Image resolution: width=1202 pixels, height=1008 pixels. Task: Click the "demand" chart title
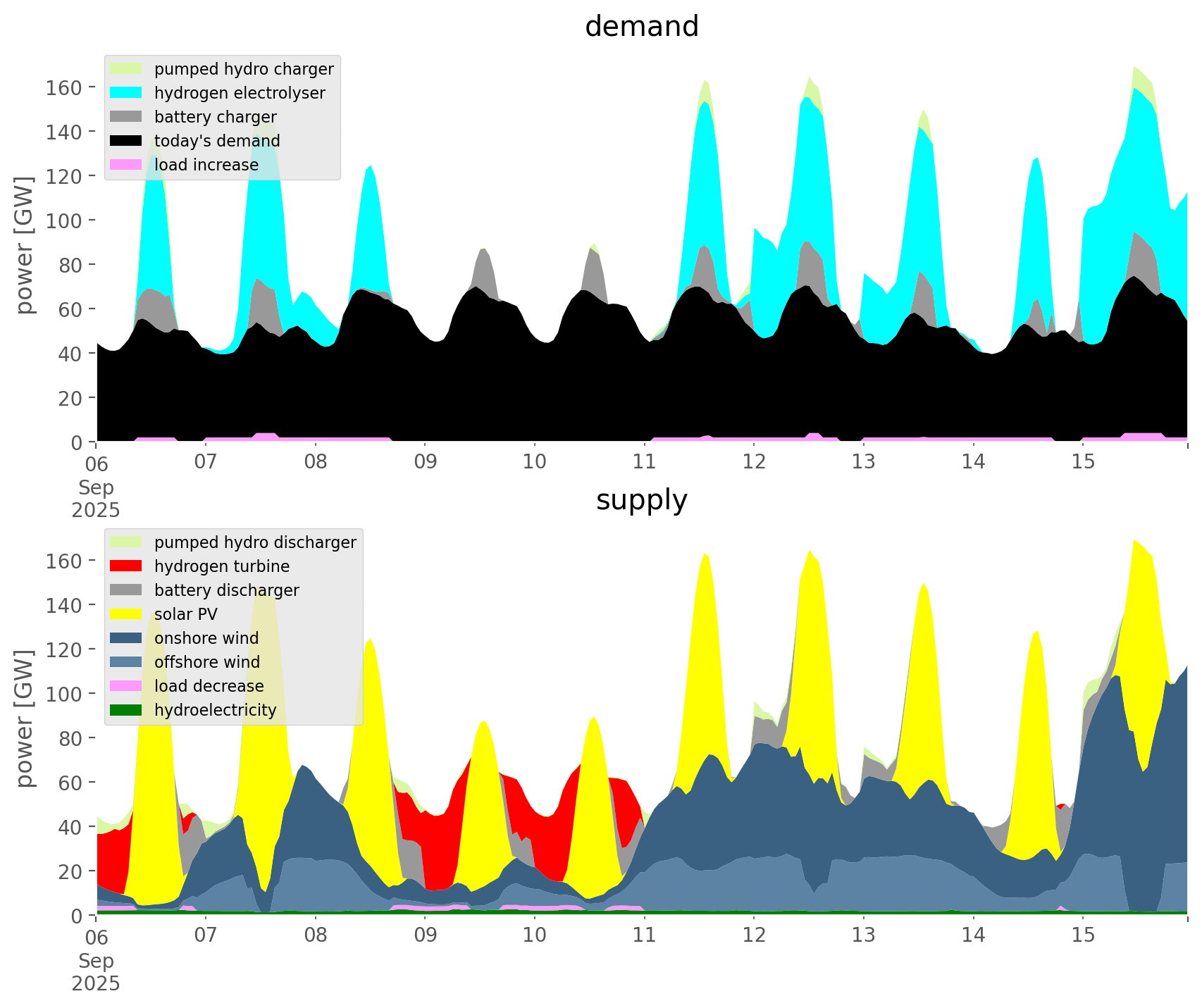[x=641, y=27]
